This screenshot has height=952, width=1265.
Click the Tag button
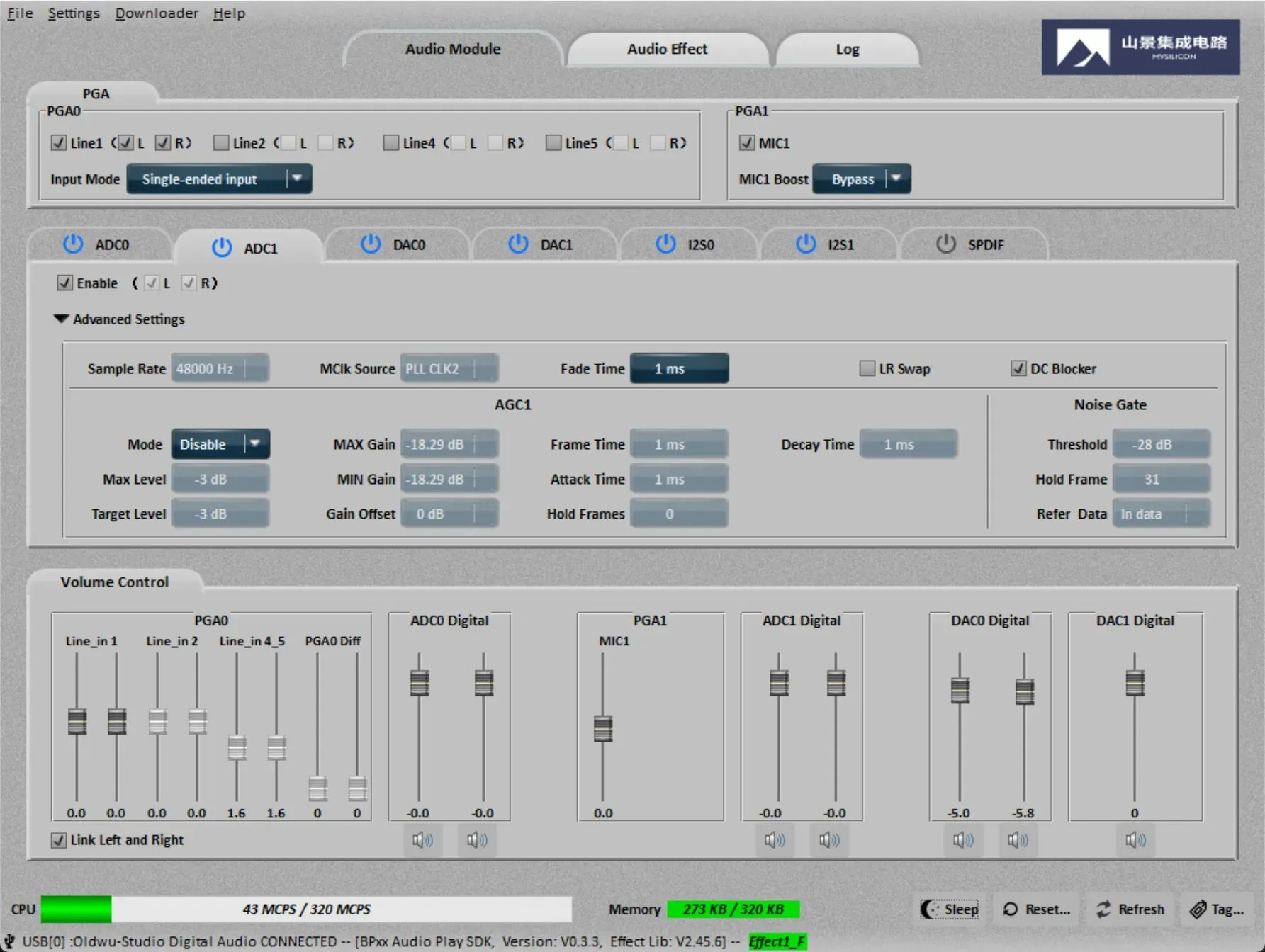pos(1217,909)
